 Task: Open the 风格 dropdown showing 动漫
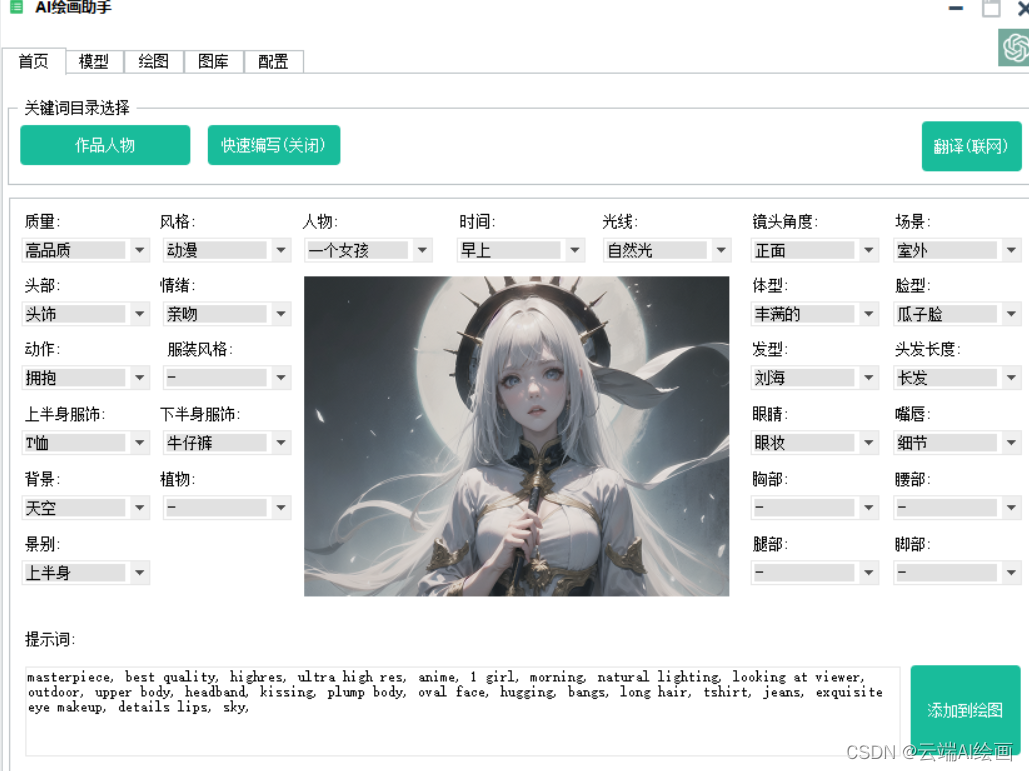[226, 250]
